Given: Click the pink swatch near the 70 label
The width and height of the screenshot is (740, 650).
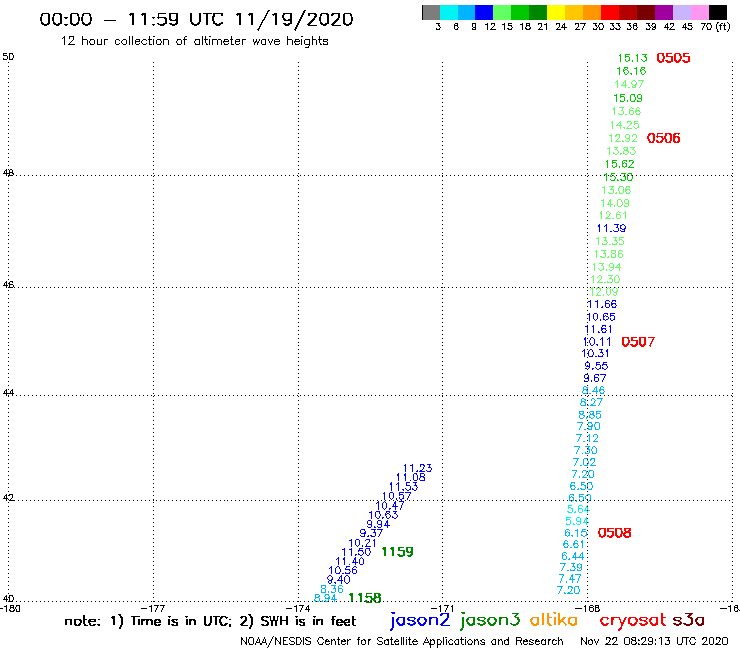Looking at the screenshot, I should 699,12.
